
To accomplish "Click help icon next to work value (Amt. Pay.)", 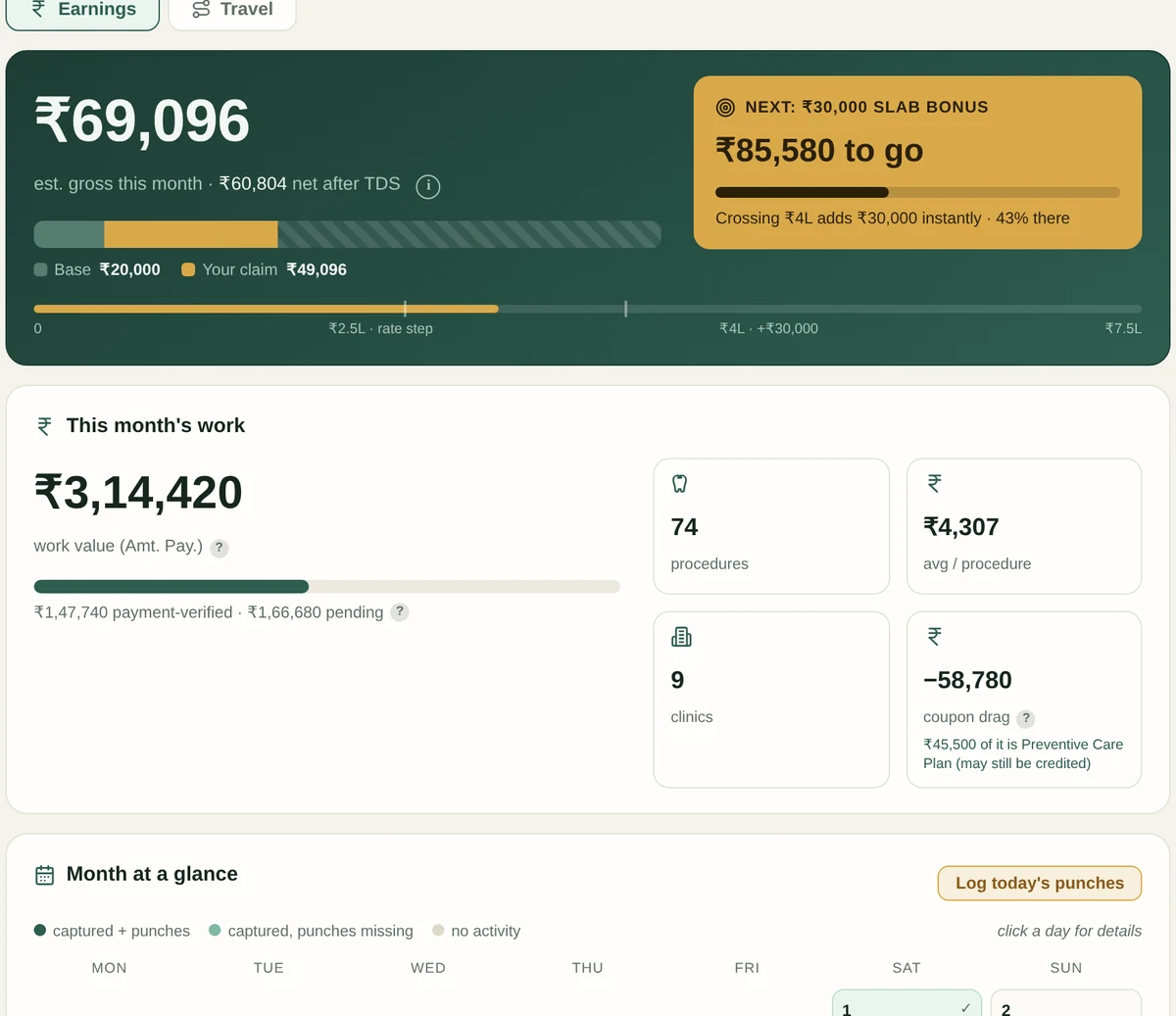I will click(220, 548).
